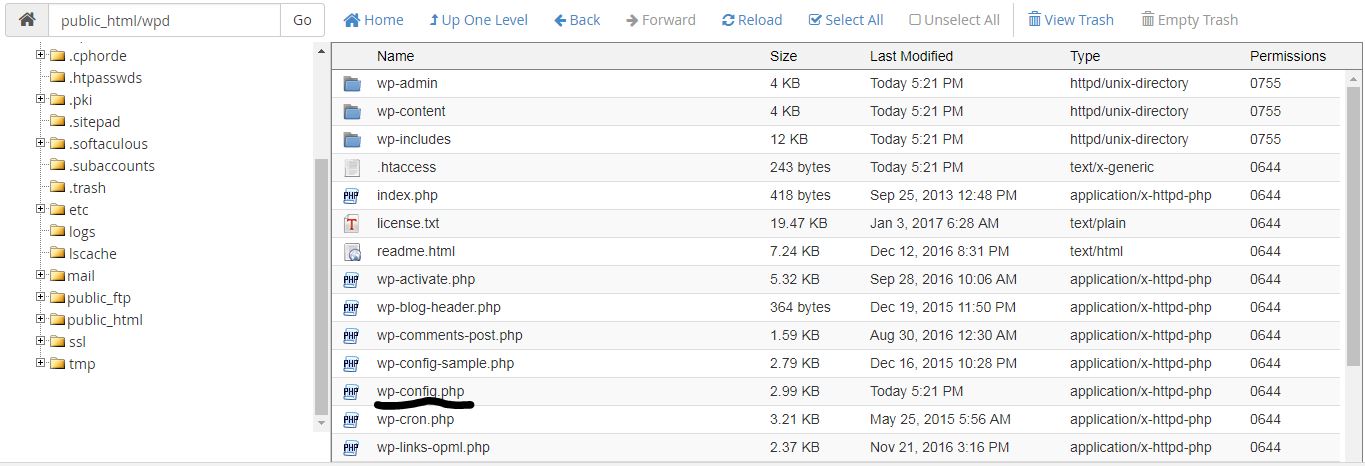
Task: Go Up One Level
Action: click(x=479, y=20)
